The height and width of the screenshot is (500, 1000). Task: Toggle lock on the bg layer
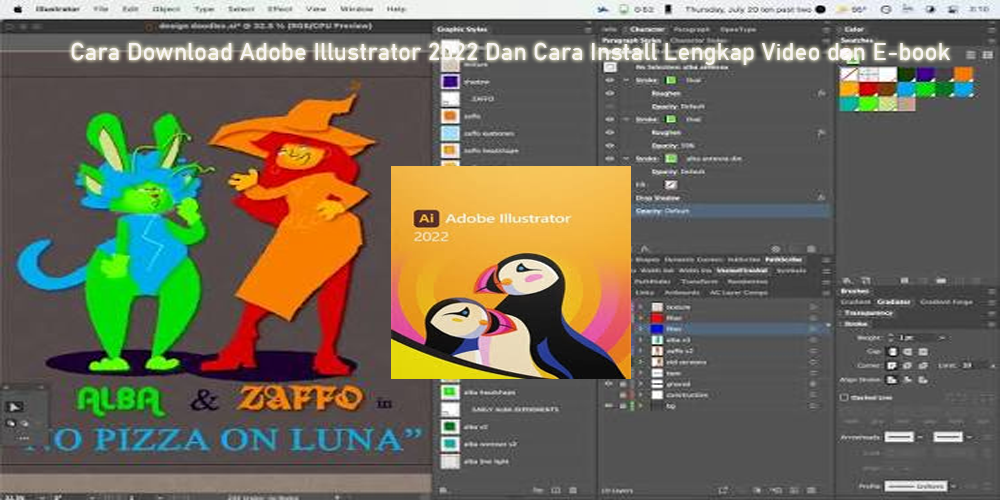(x=623, y=406)
